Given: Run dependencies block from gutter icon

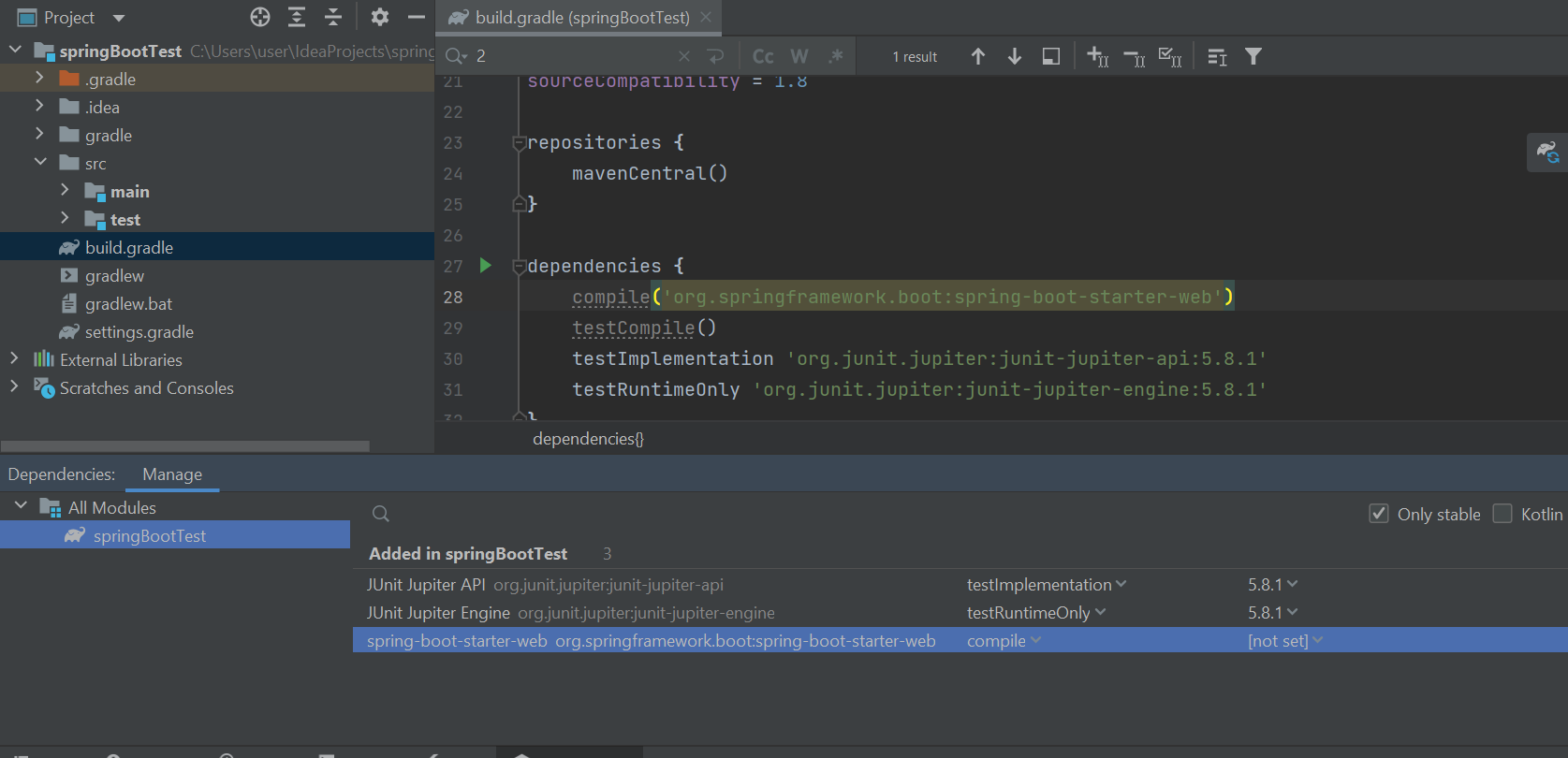Looking at the screenshot, I should pyautogui.click(x=485, y=266).
